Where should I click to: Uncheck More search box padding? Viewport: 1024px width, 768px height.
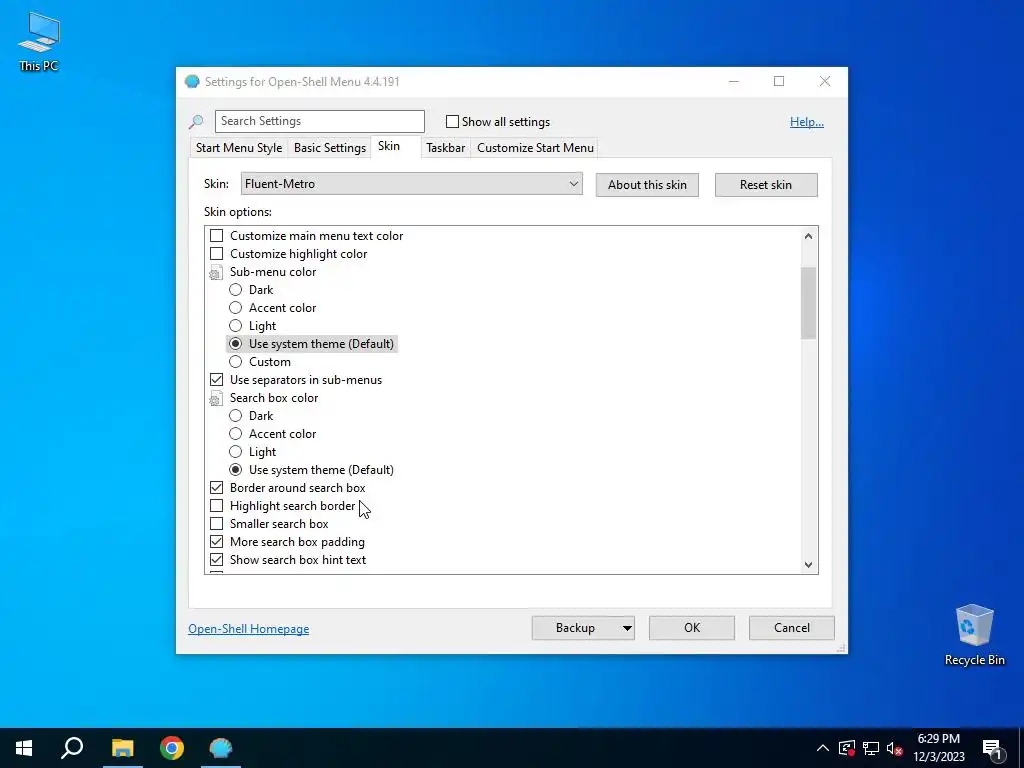click(x=216, y=541)
